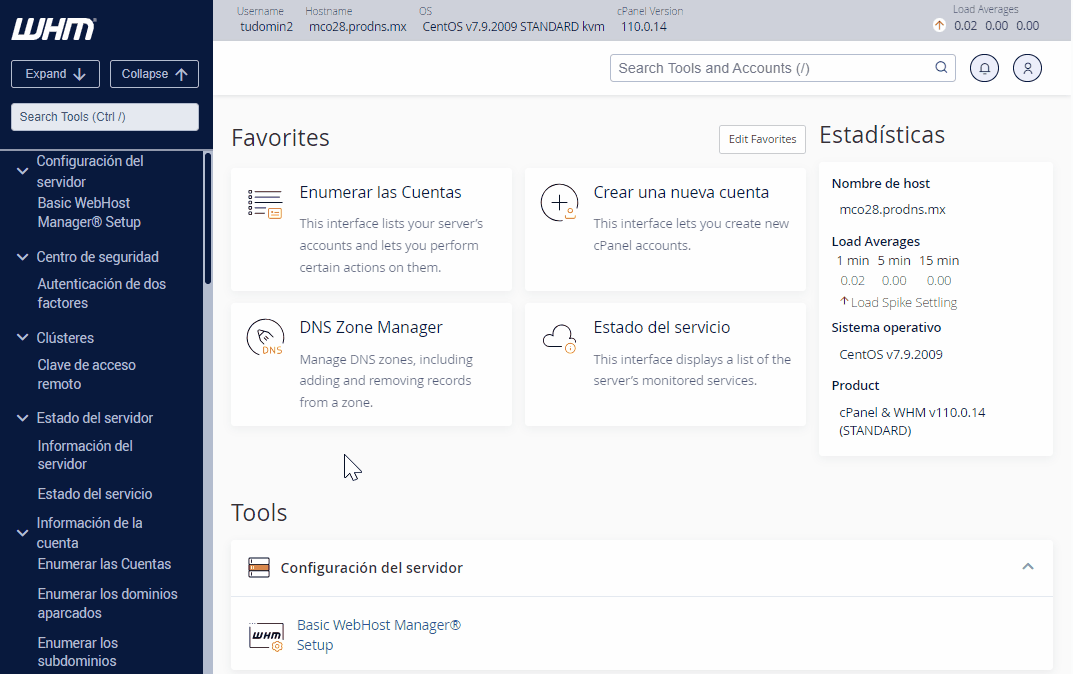The width and height of the screenshot is (1073, 674).
Task: Click the search magnifier icon
Action: 941,67
